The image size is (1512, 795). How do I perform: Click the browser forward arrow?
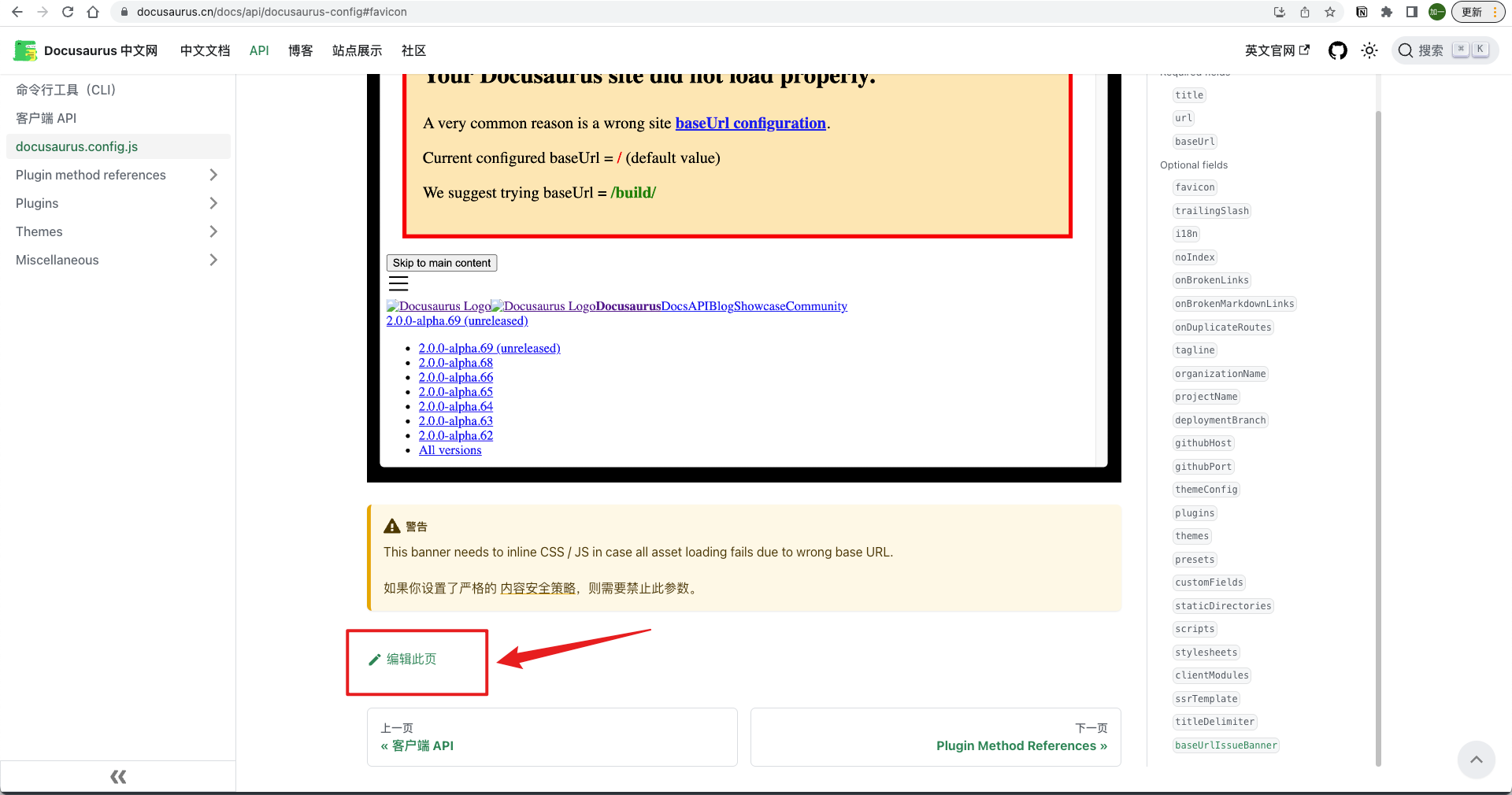43,12
